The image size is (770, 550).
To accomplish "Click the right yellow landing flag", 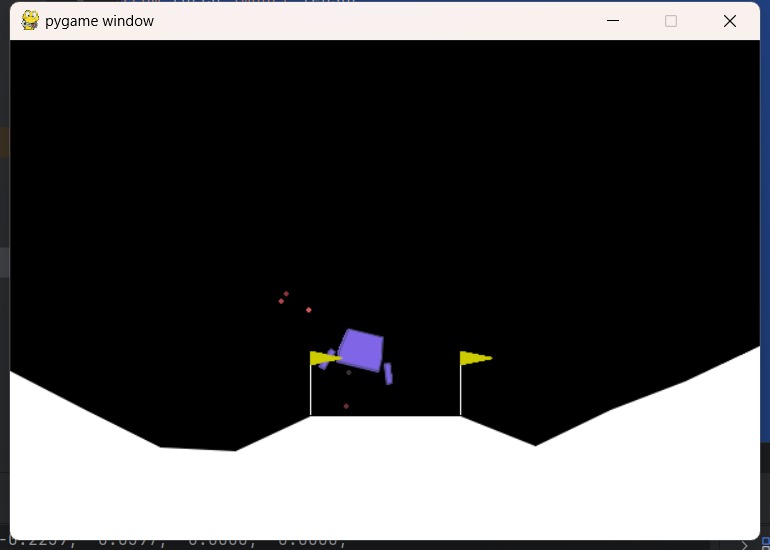I will coord(475,358).
